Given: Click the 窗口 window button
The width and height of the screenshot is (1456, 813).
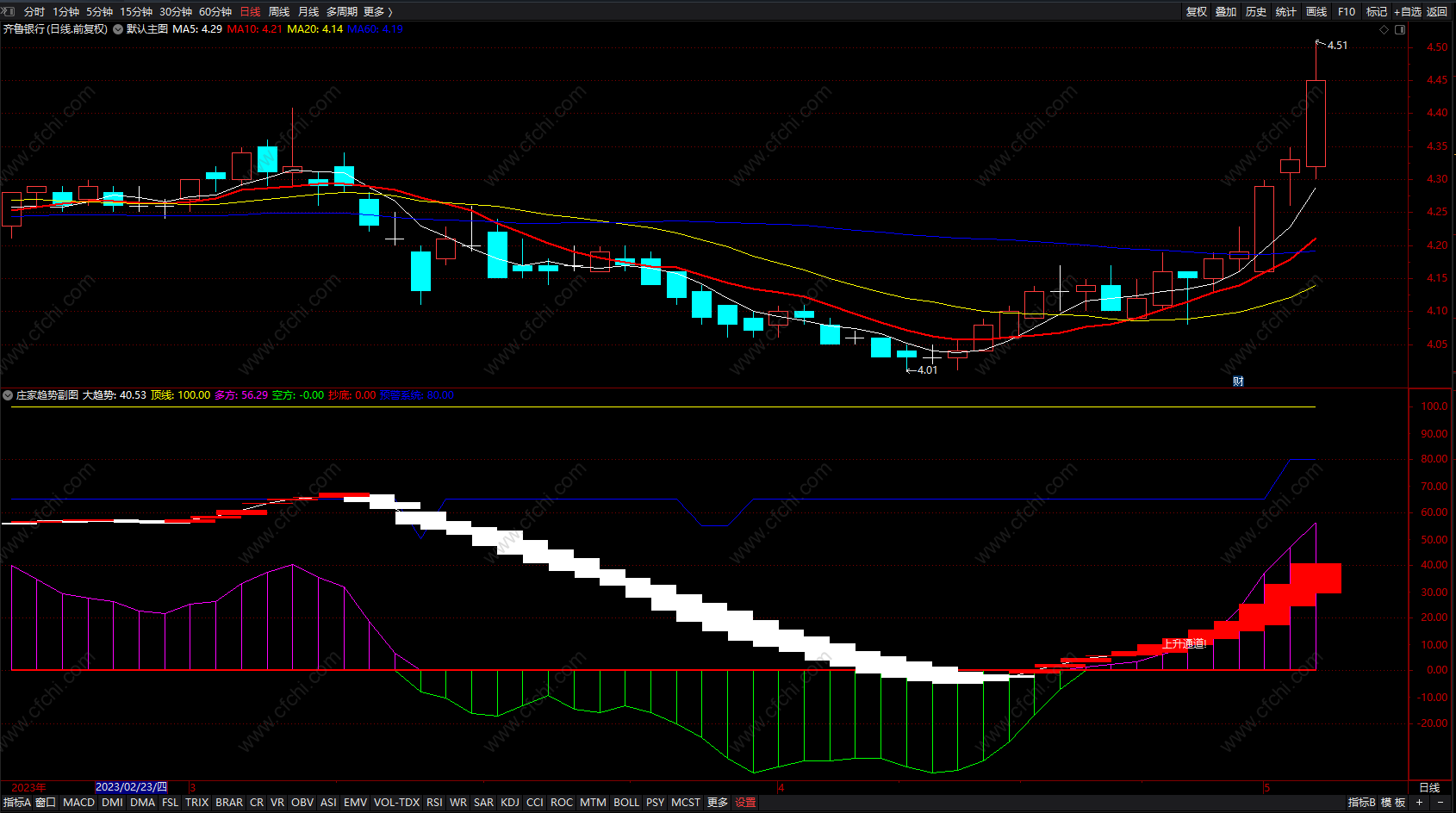Looking at the screenshot, I should coord(46,802).
